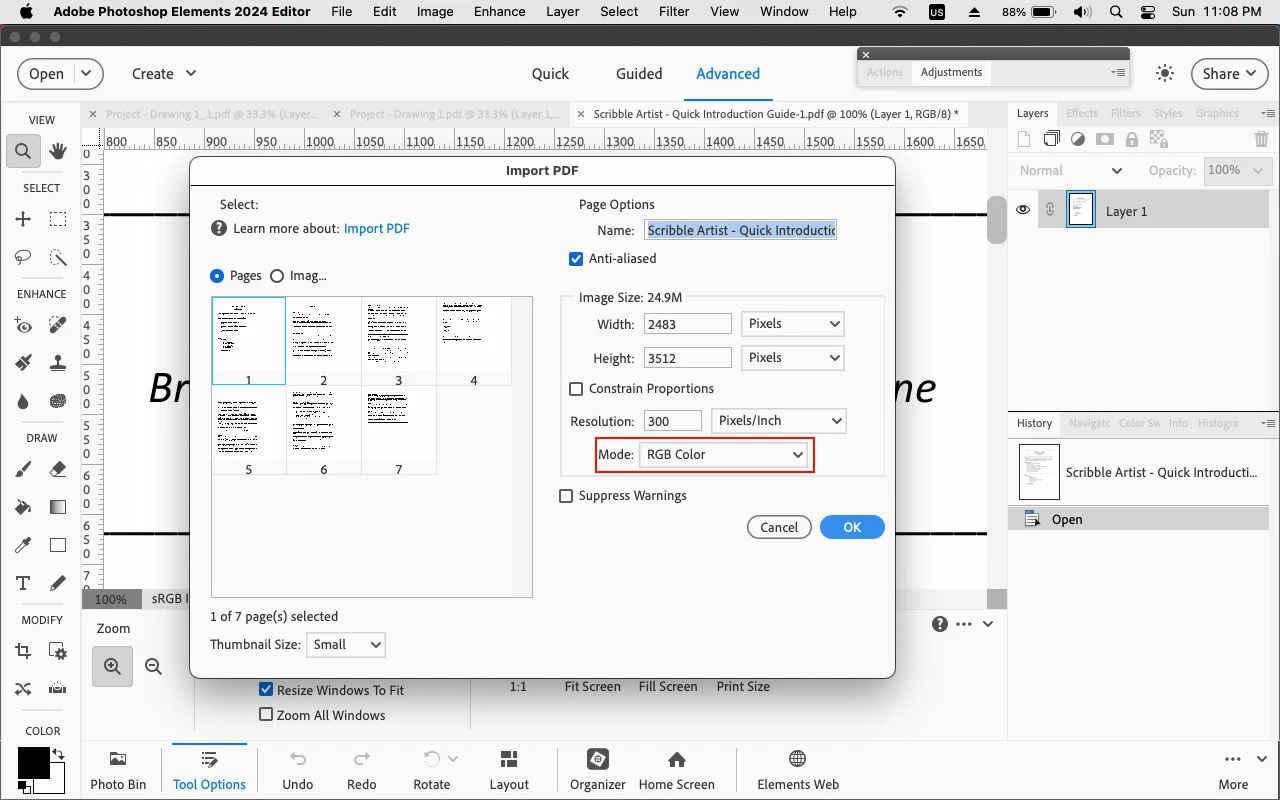The image size is (1280, 800).
Task: Open the Thumbnail Size dropdown
Action: click(x=345, y=644)
